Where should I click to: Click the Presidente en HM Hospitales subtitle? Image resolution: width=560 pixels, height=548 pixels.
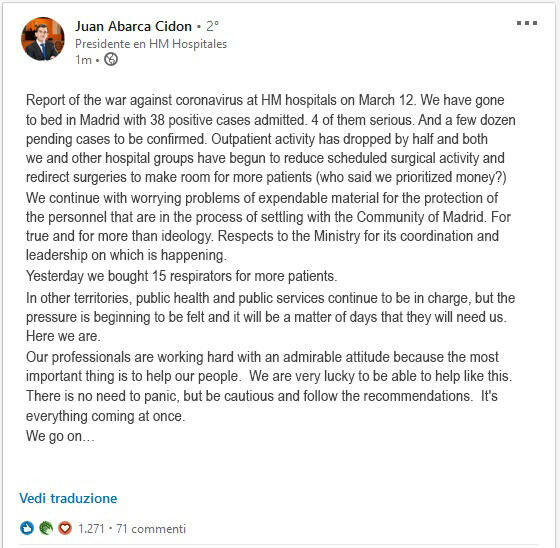[x=151, y=44]
